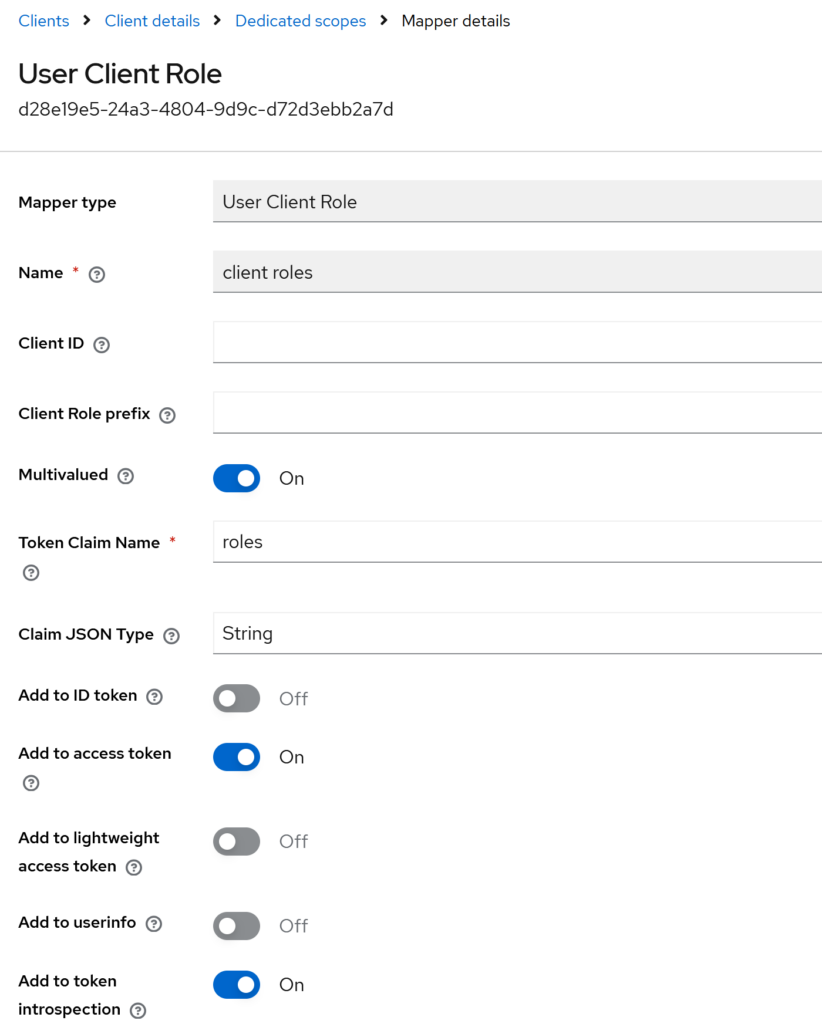Disable the Multivalued toggle
The width and height of the screenshot is (822, 1024).
tap(236, 478)
